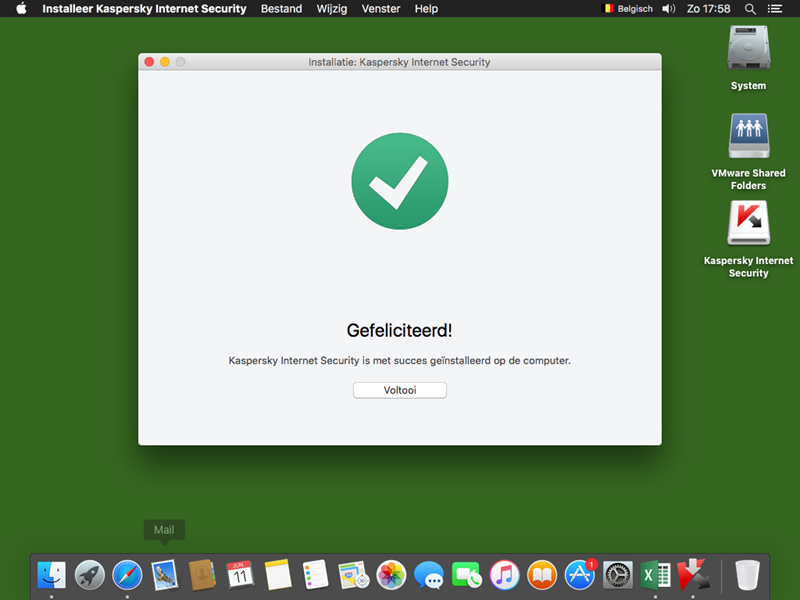Open the Apple menu
Image resolution: width=800 pixels, height=600 pixels.
pos(21,9)
